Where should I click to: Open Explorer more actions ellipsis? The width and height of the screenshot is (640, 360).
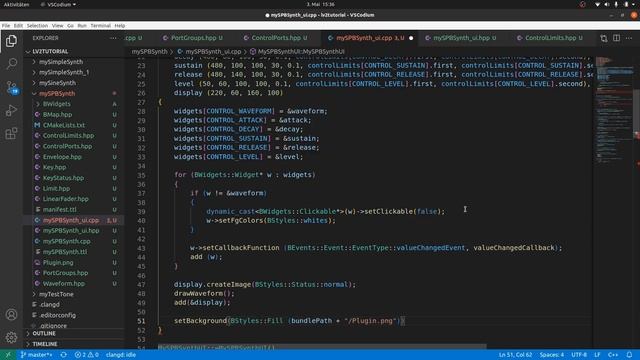[x=113, y=38]
